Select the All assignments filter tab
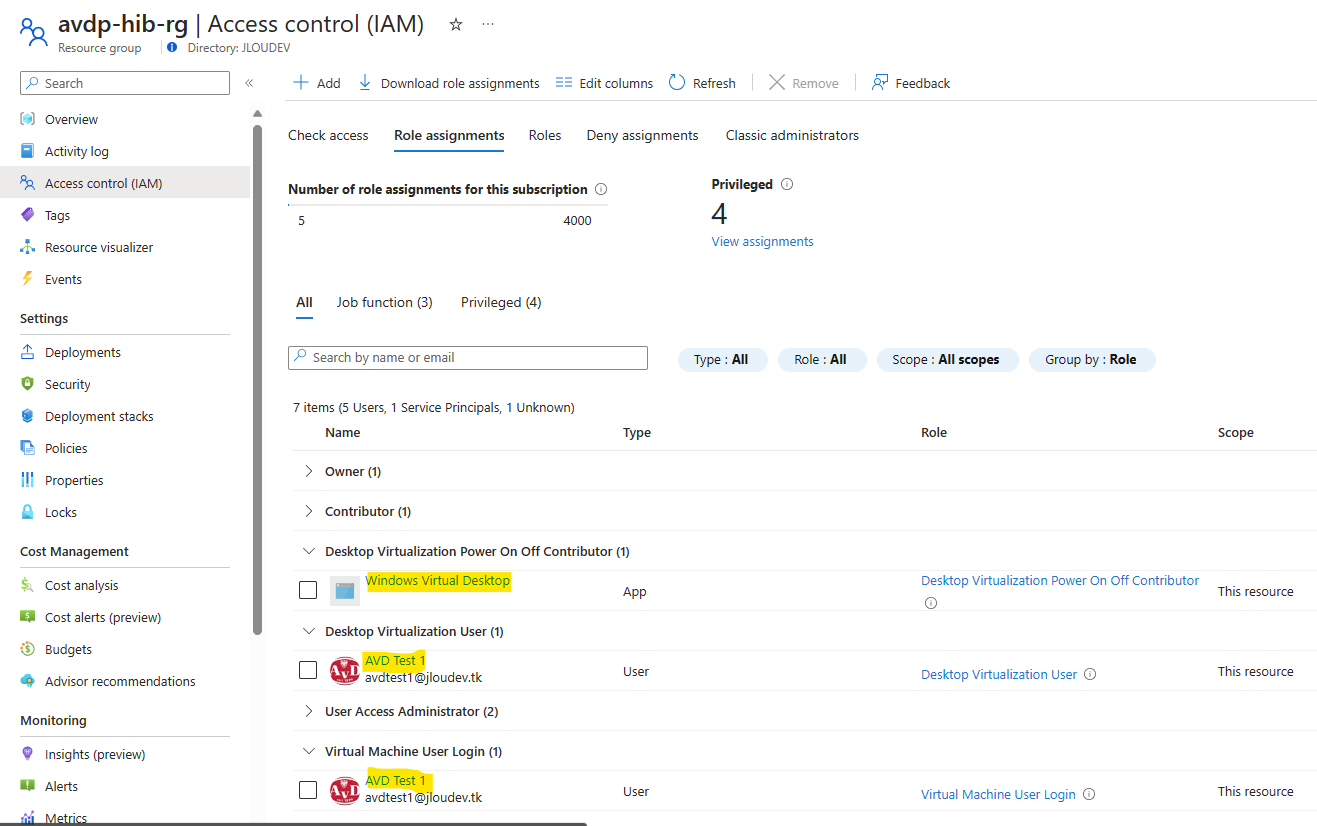Screen dimensions: 1317x826 click(304, 302)
